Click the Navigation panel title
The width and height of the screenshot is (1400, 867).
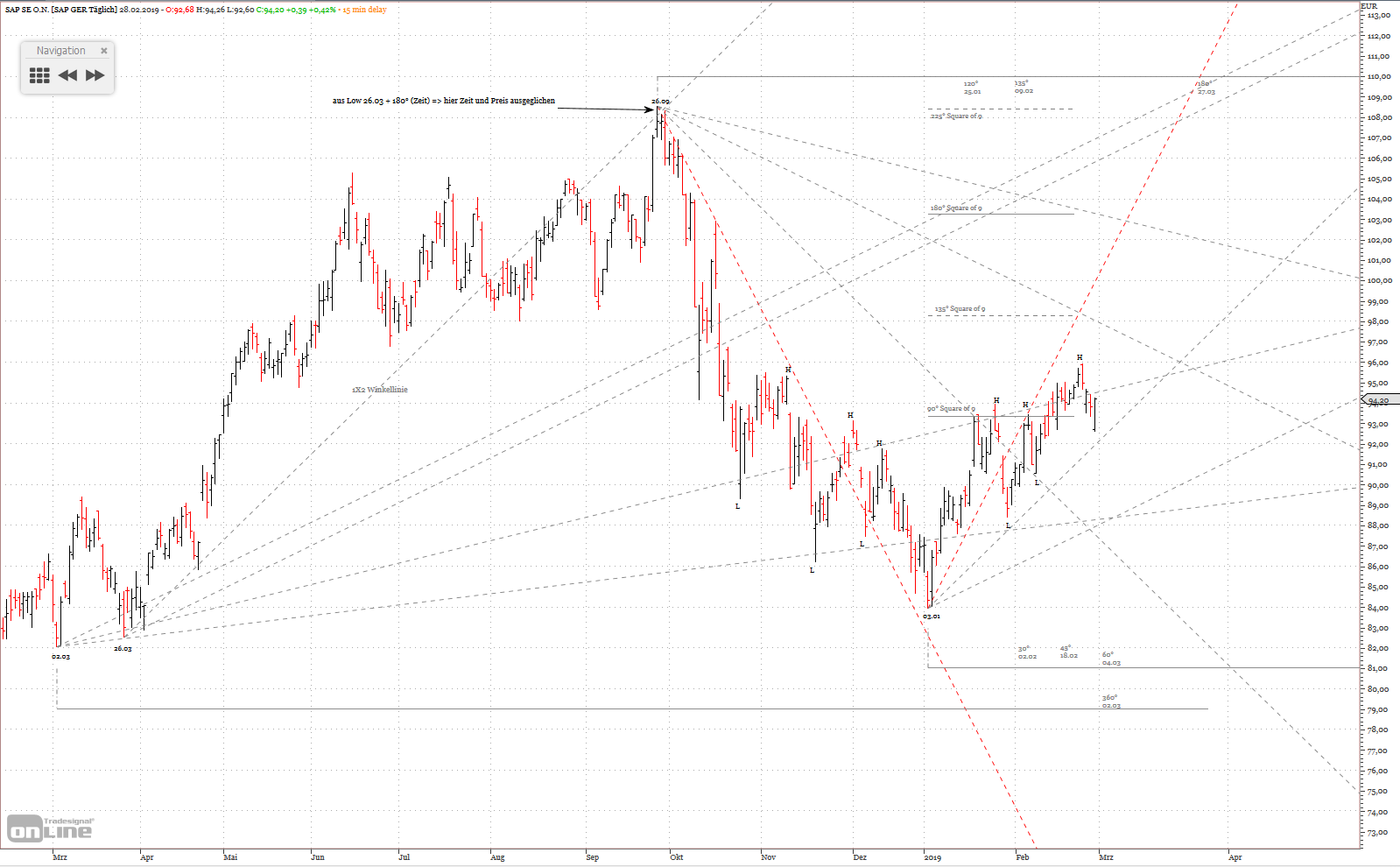click(x=60, y=51)
